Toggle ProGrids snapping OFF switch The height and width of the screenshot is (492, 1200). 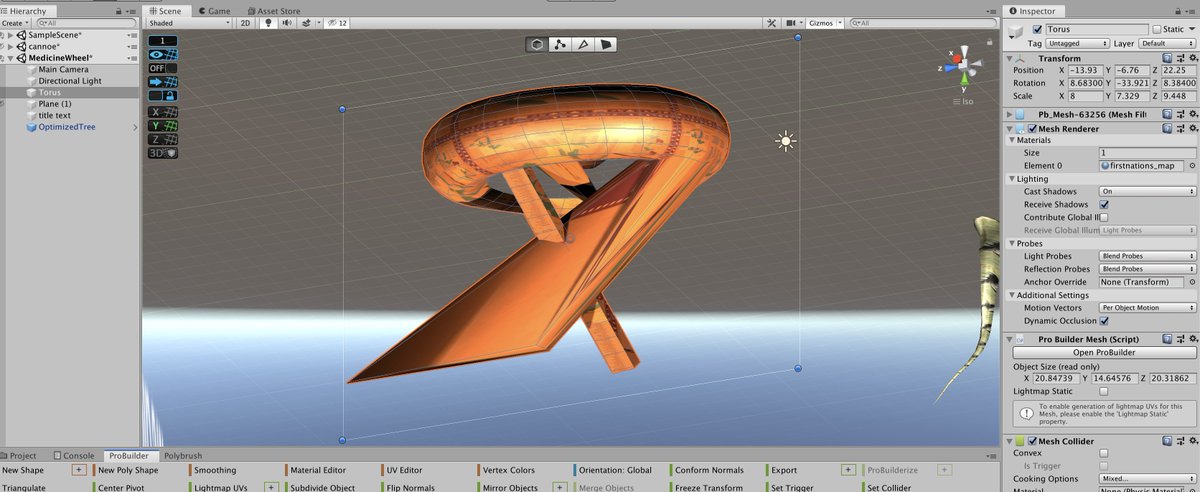pos(163,68)
